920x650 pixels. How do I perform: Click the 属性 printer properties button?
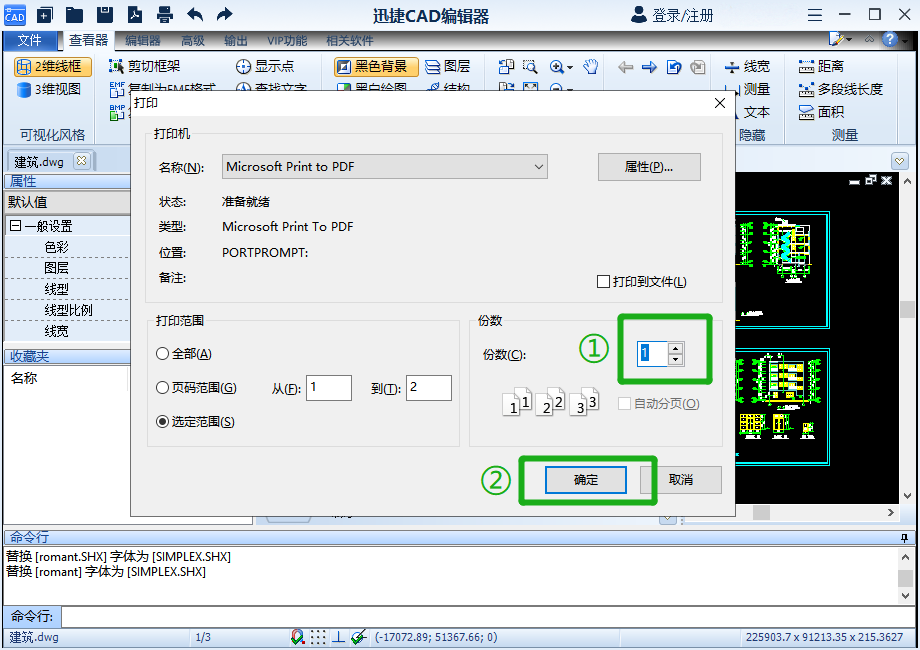[649, 167]
